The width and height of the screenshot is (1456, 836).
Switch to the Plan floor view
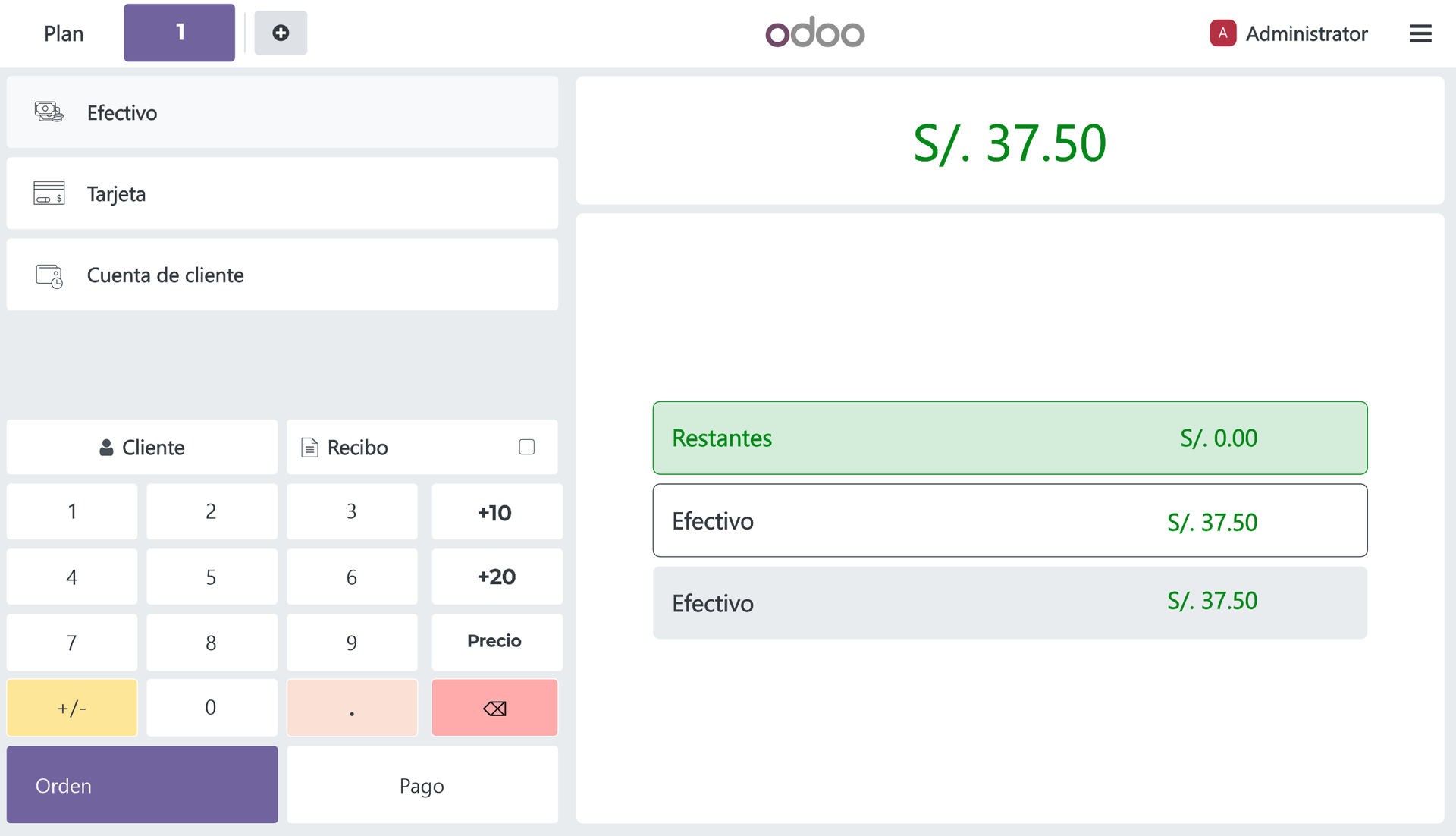(64, 33)
